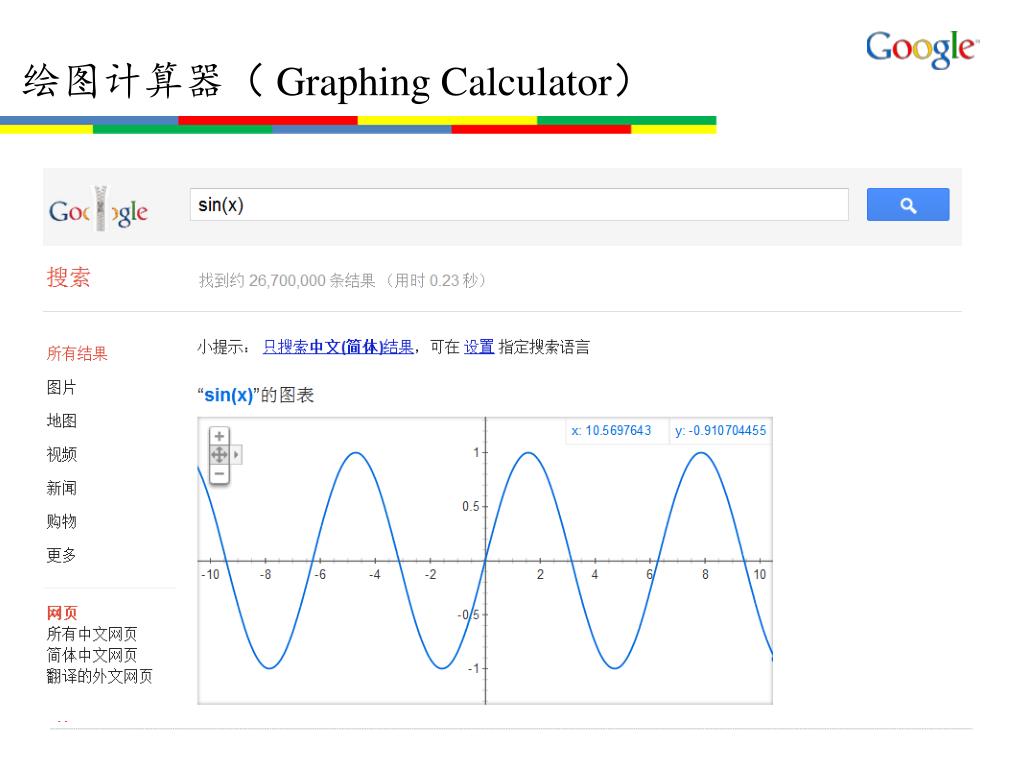Expand 更多 more search categories
Screen dimensions: 1023x767
click(61, 555)
